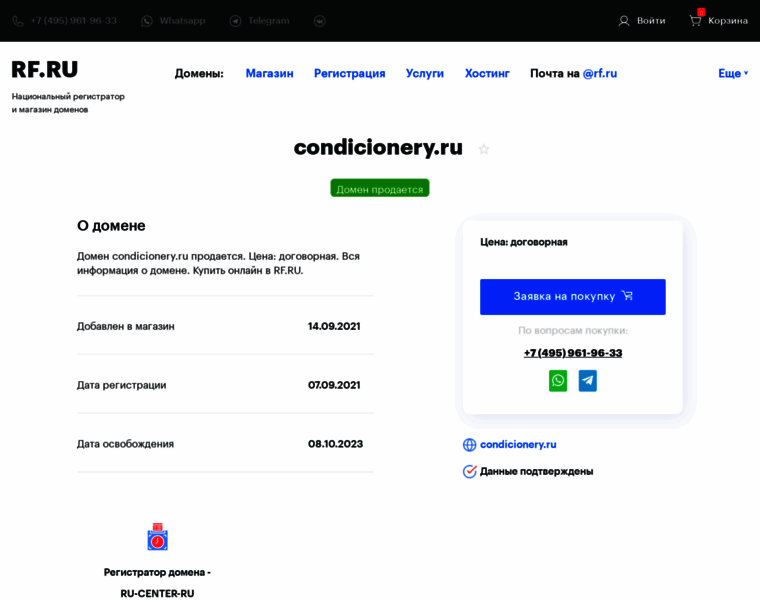Open the Услуги menu item
760x600 pixels.
425,73
